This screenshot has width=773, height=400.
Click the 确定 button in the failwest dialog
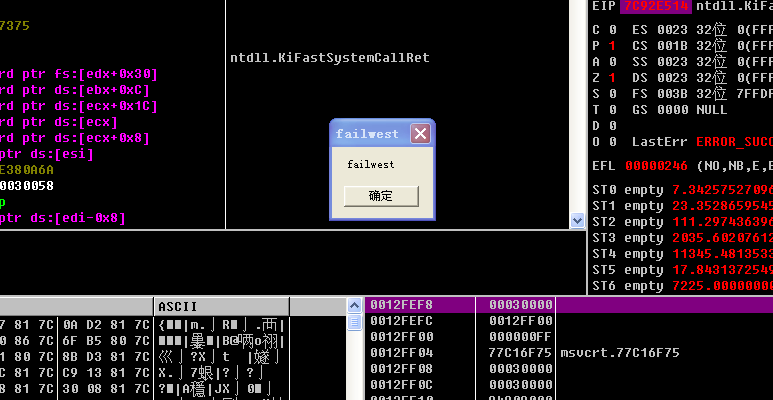381,196
